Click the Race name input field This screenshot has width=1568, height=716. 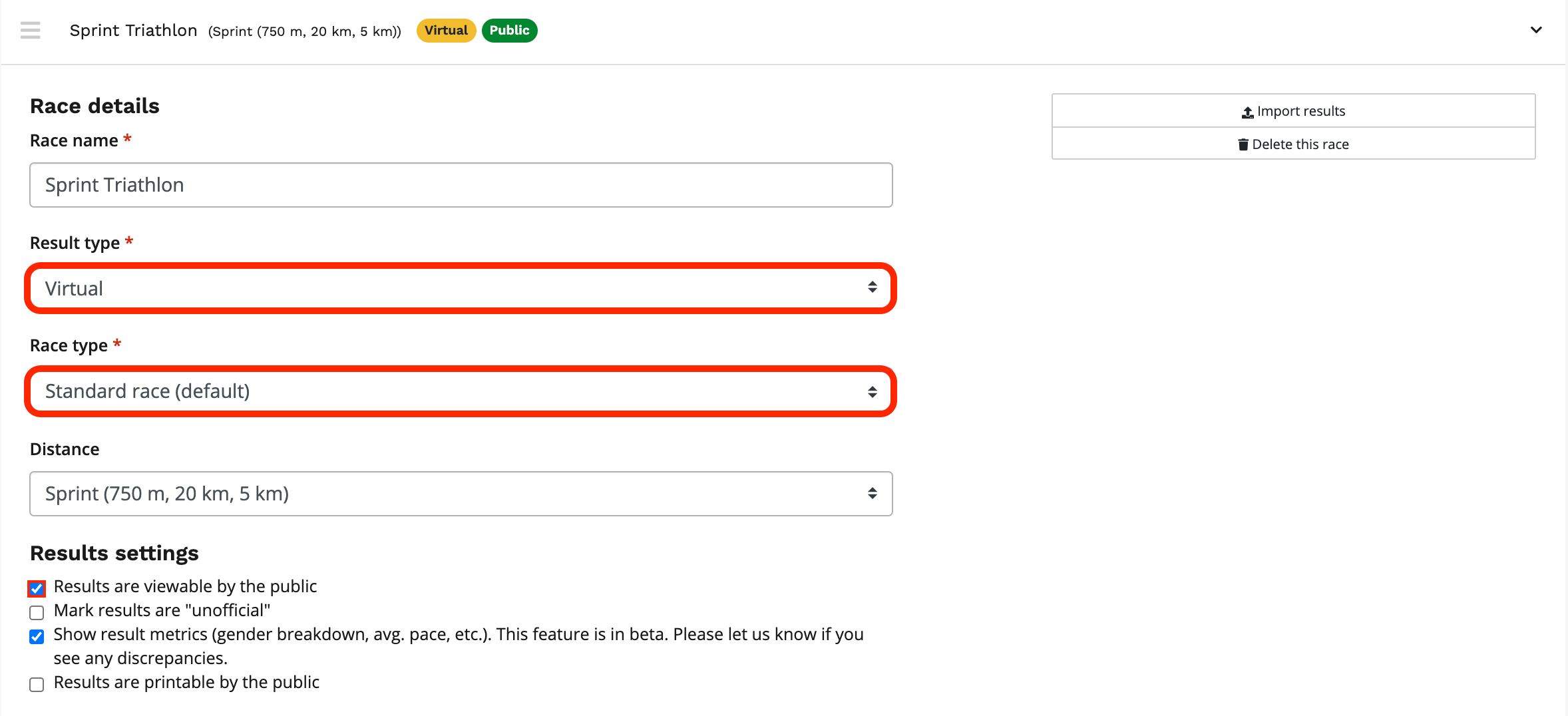coord(461,185)
